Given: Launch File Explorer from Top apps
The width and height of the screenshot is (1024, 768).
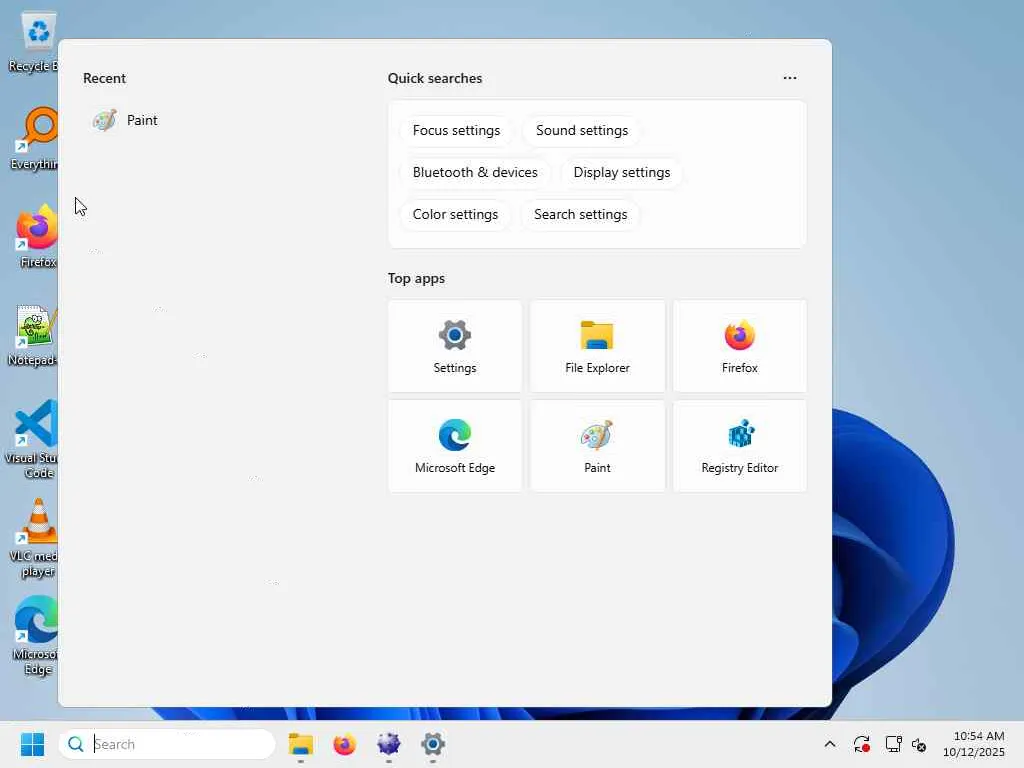Looking at the screenshot, I should [597, 346].
